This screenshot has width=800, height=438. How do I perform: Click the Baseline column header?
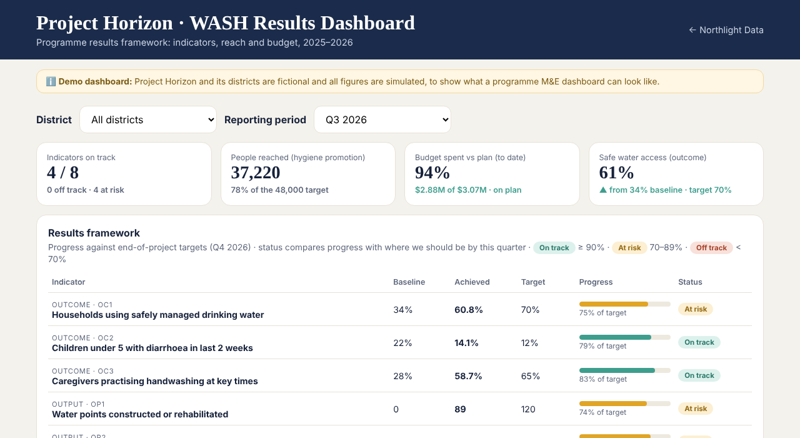tap(409, 282)
